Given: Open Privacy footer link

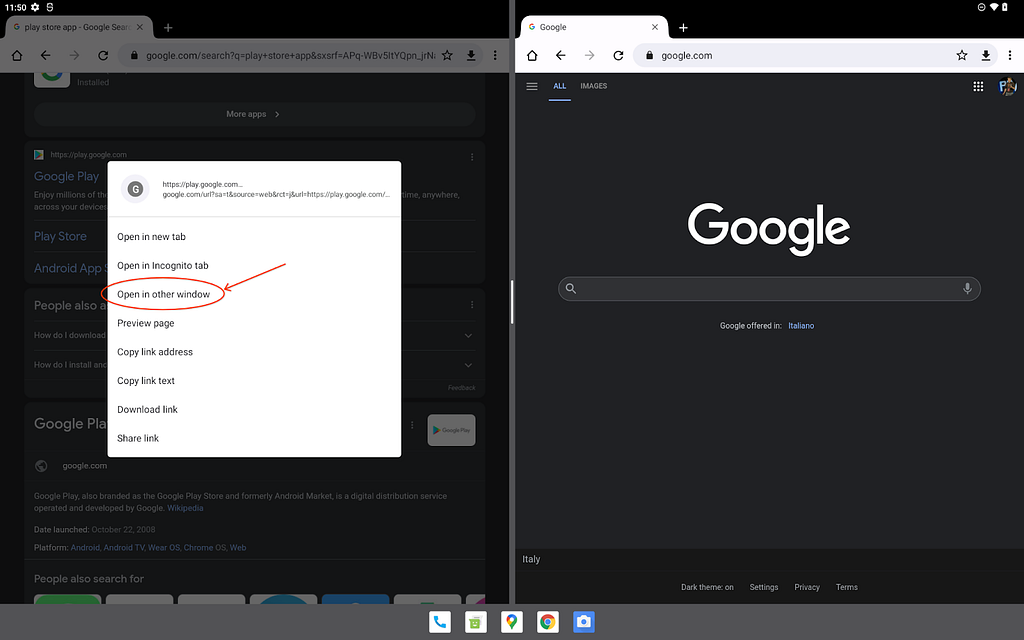Looking at the screenshot, I should point(807,587).
